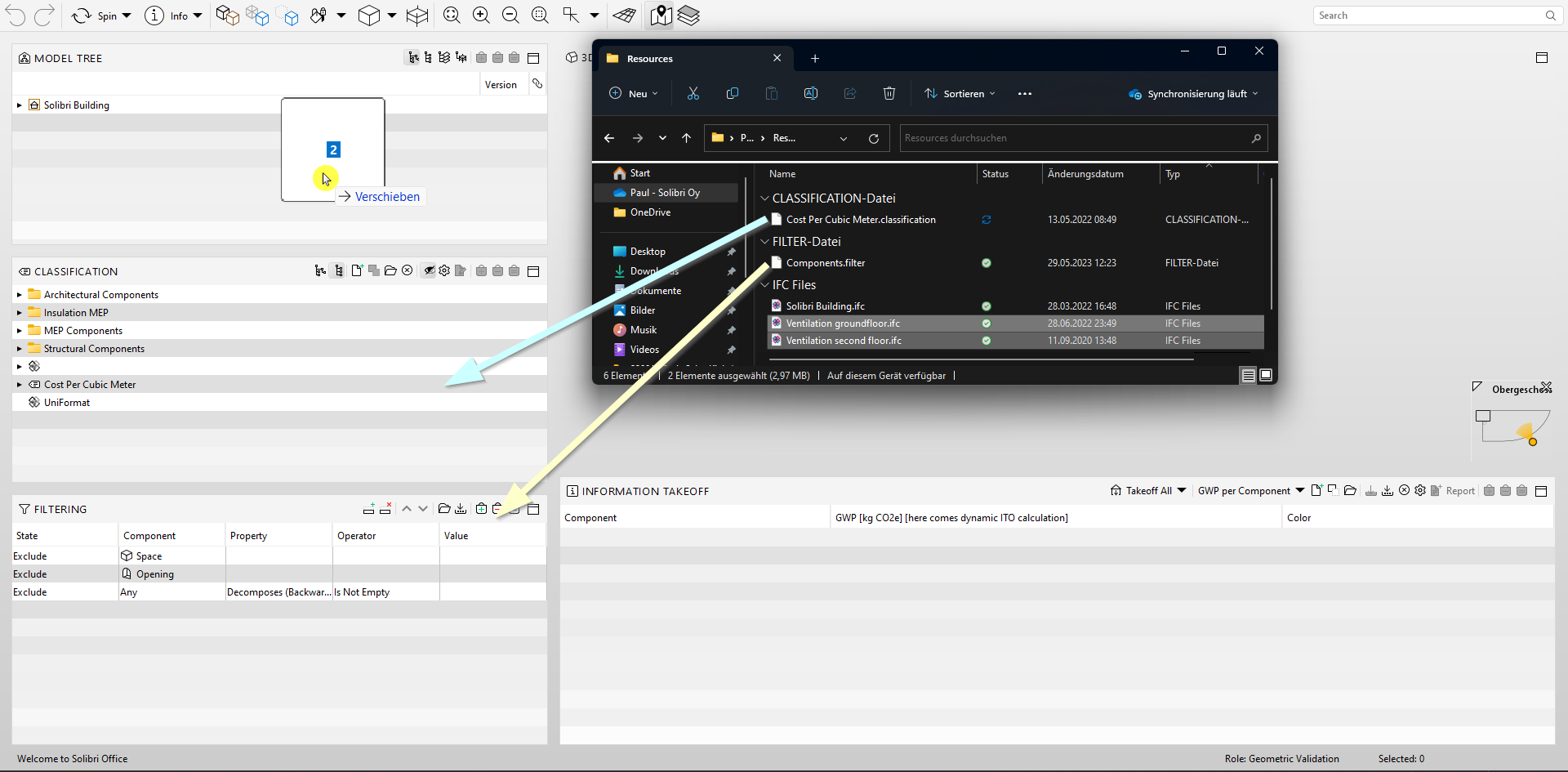Click Remove filter row icon in Filtering
Viewport: 1568px width, 772px height.
pyautogui.click(x=385, y=509)
